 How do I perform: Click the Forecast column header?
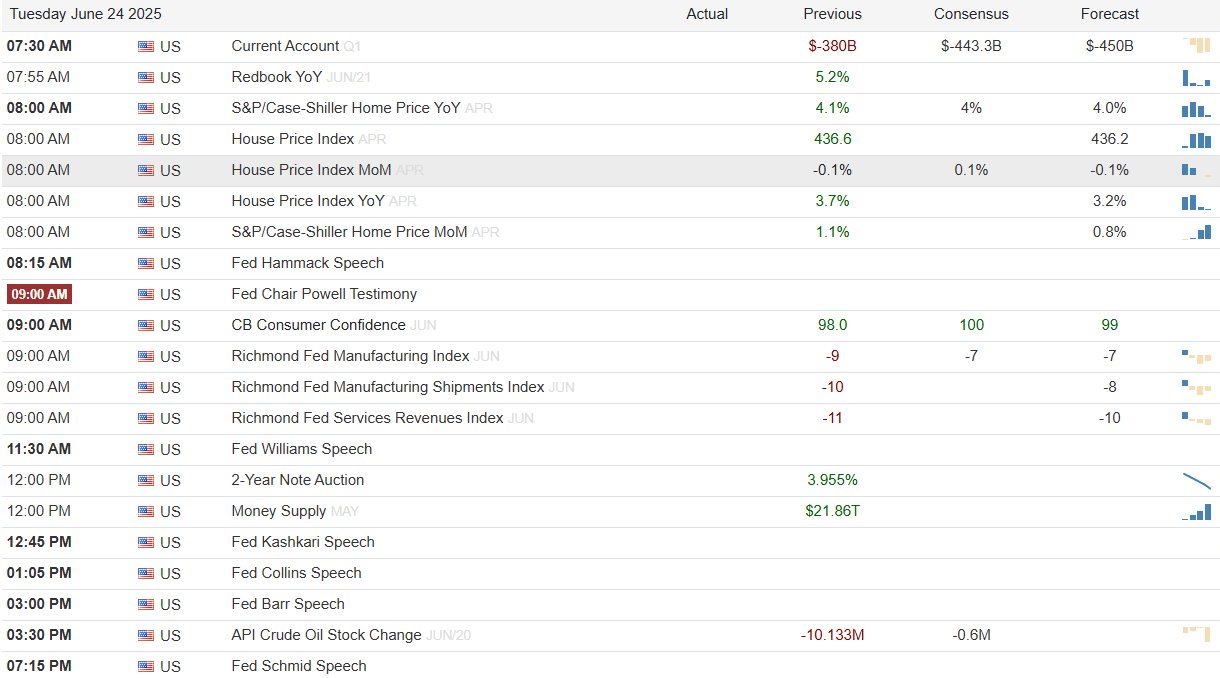[x=1110, y=14]
